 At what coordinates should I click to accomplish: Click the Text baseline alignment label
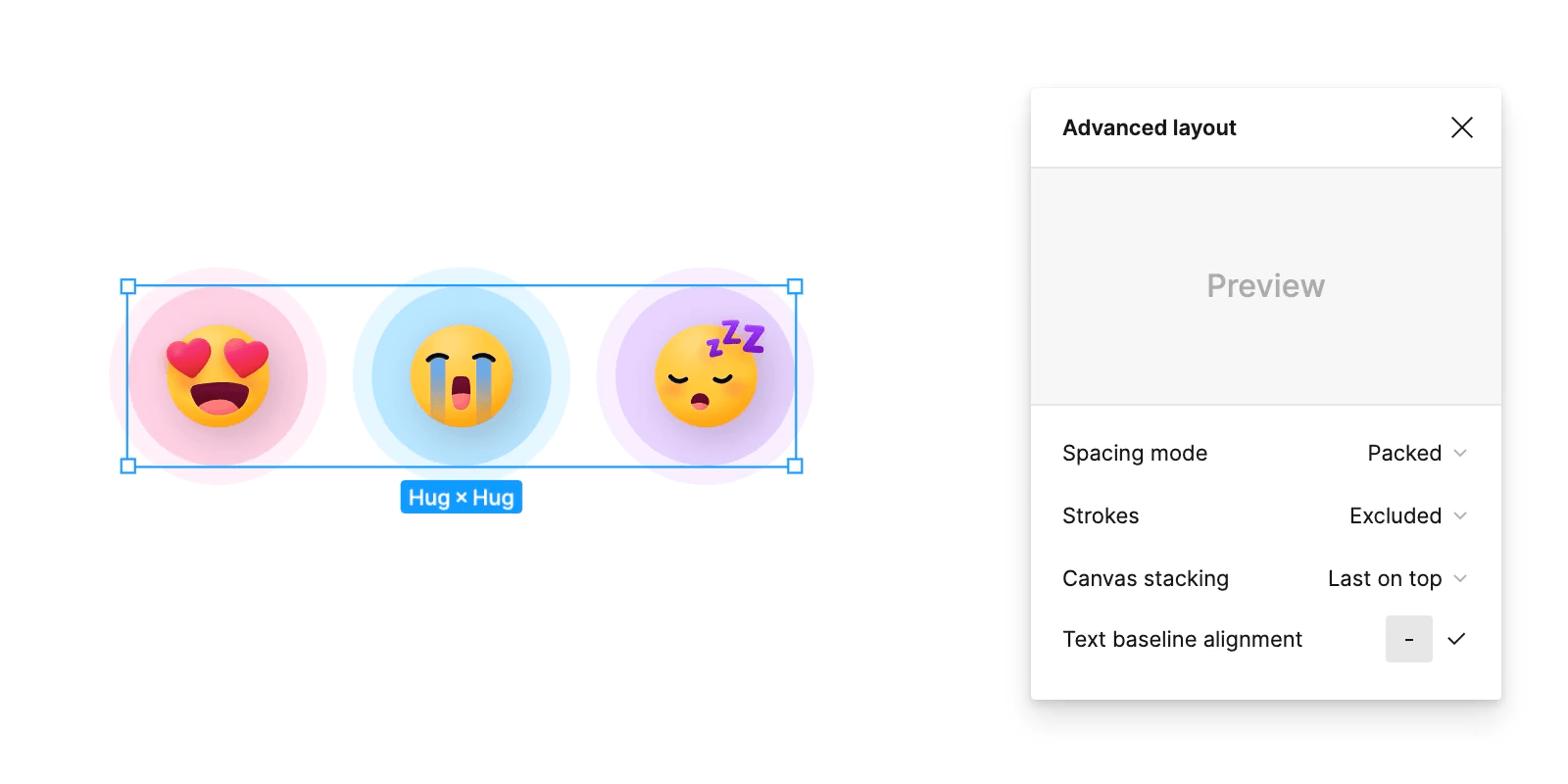(x=1183, y=639)
